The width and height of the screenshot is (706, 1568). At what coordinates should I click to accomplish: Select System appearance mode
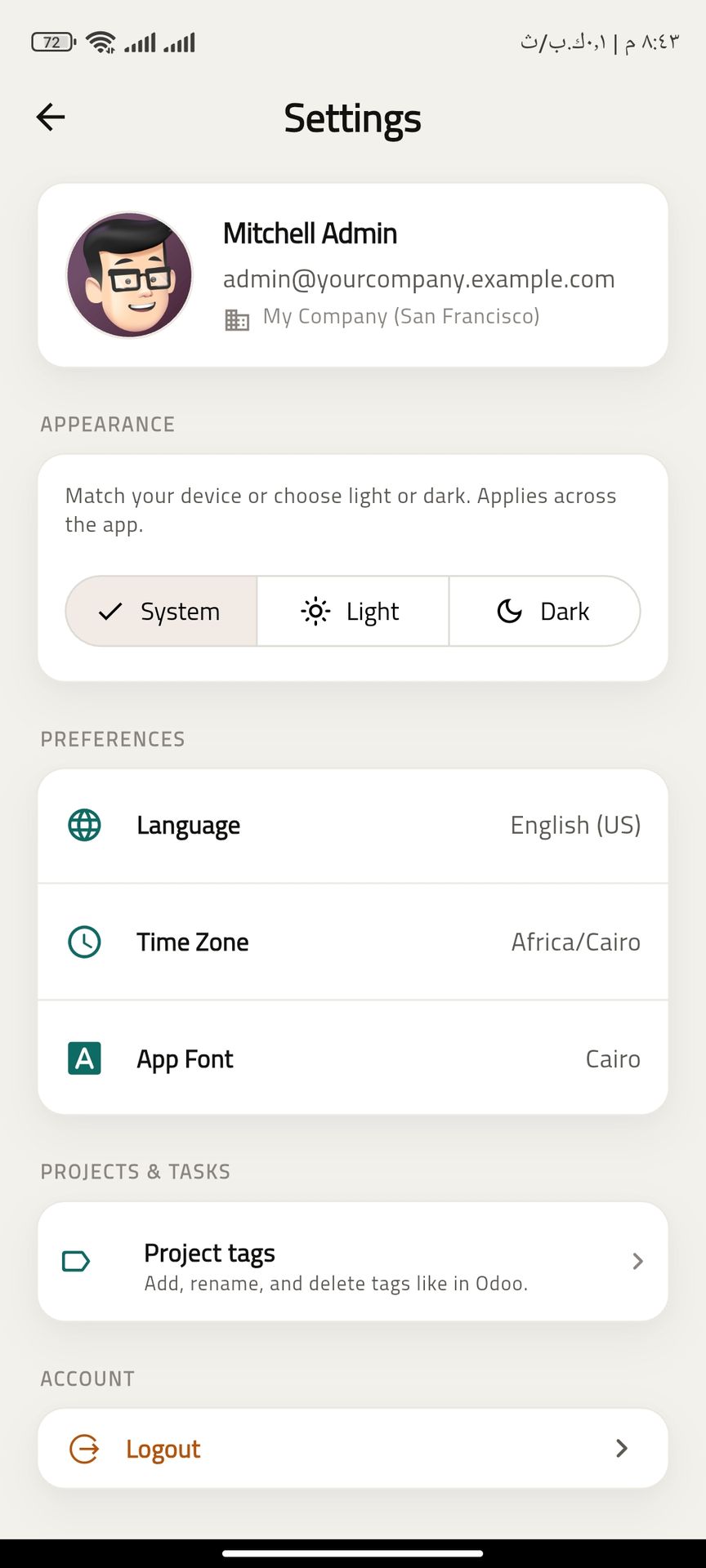pyautogui.click(x=162, y=611)
